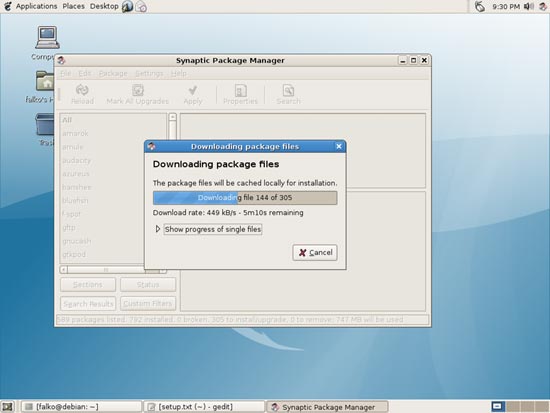The image size is (550, 413).
Task: Click the update notification icon near the clock
Action: 479,6
